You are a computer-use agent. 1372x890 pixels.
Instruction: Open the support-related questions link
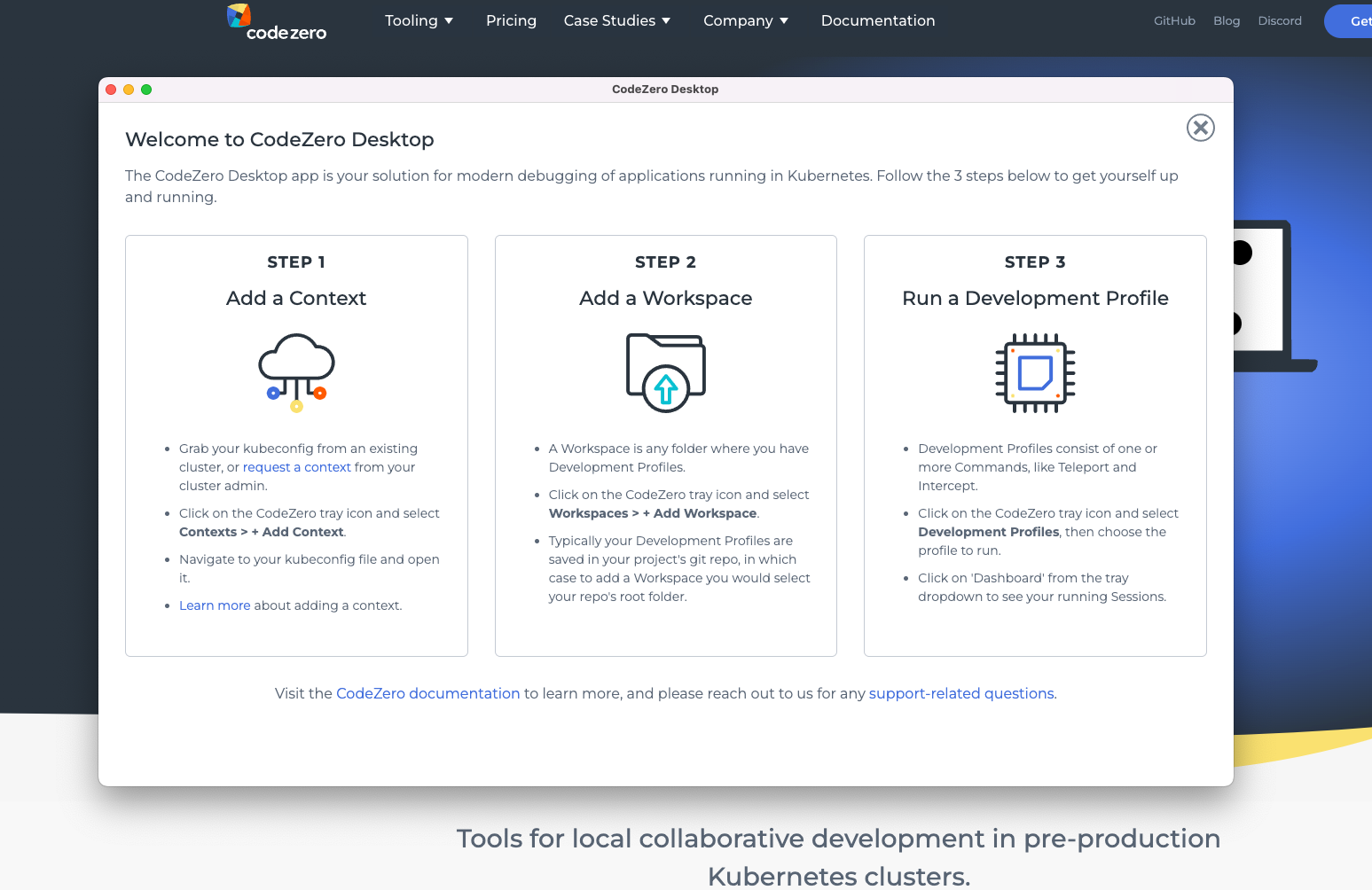(x=961, y=693)
